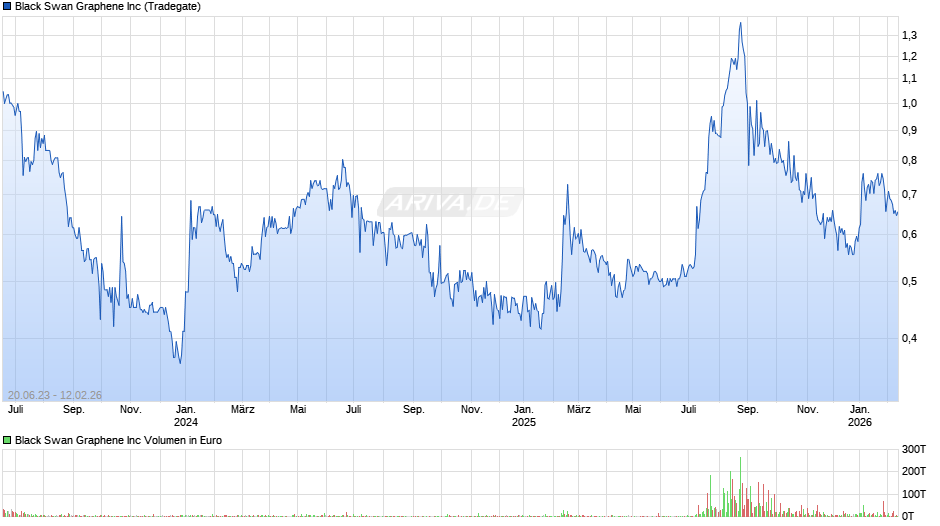
Task: Click the date range text 20.06.23 - 12.02.26
Action: (x=55, y=395)
